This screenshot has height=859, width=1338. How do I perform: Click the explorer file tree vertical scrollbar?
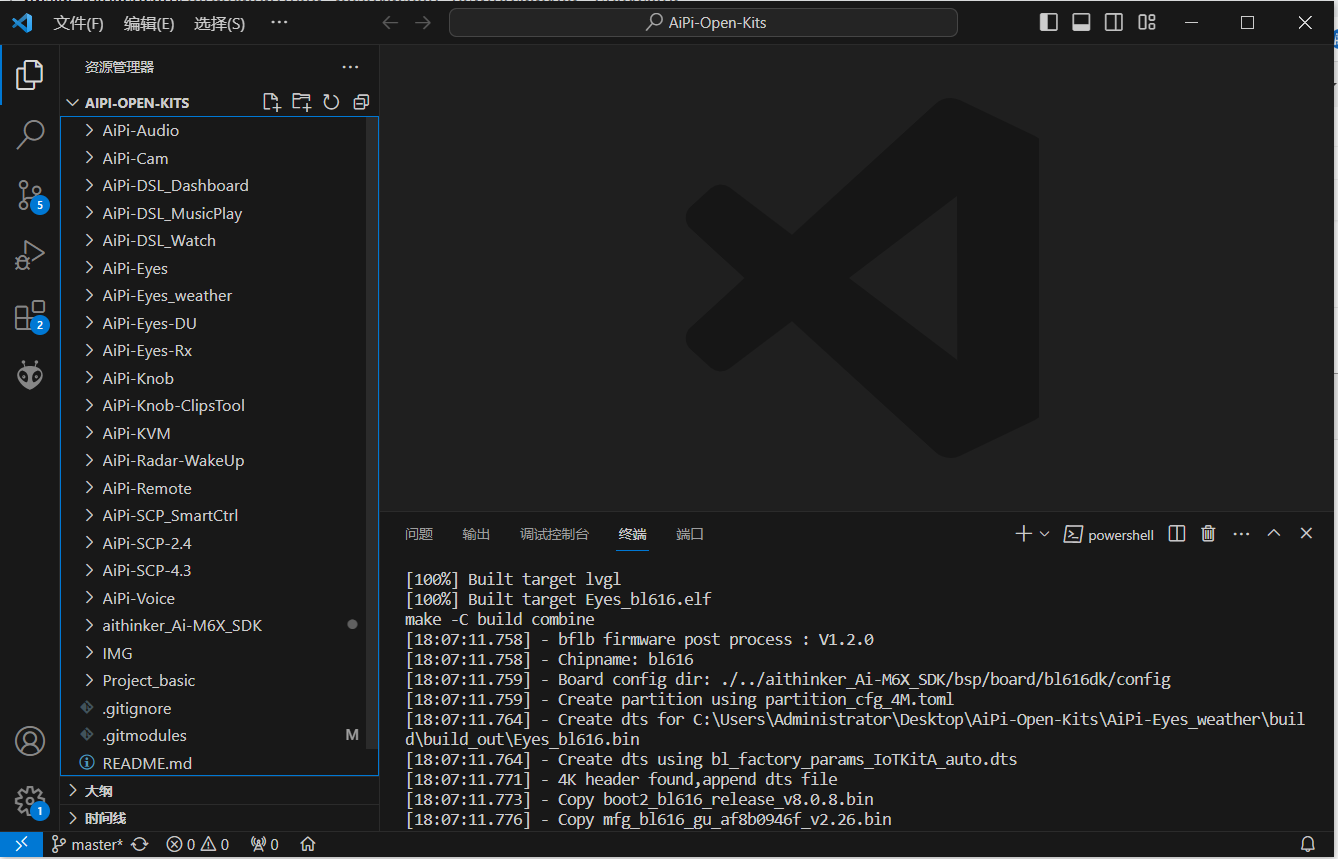coord(372,432)
